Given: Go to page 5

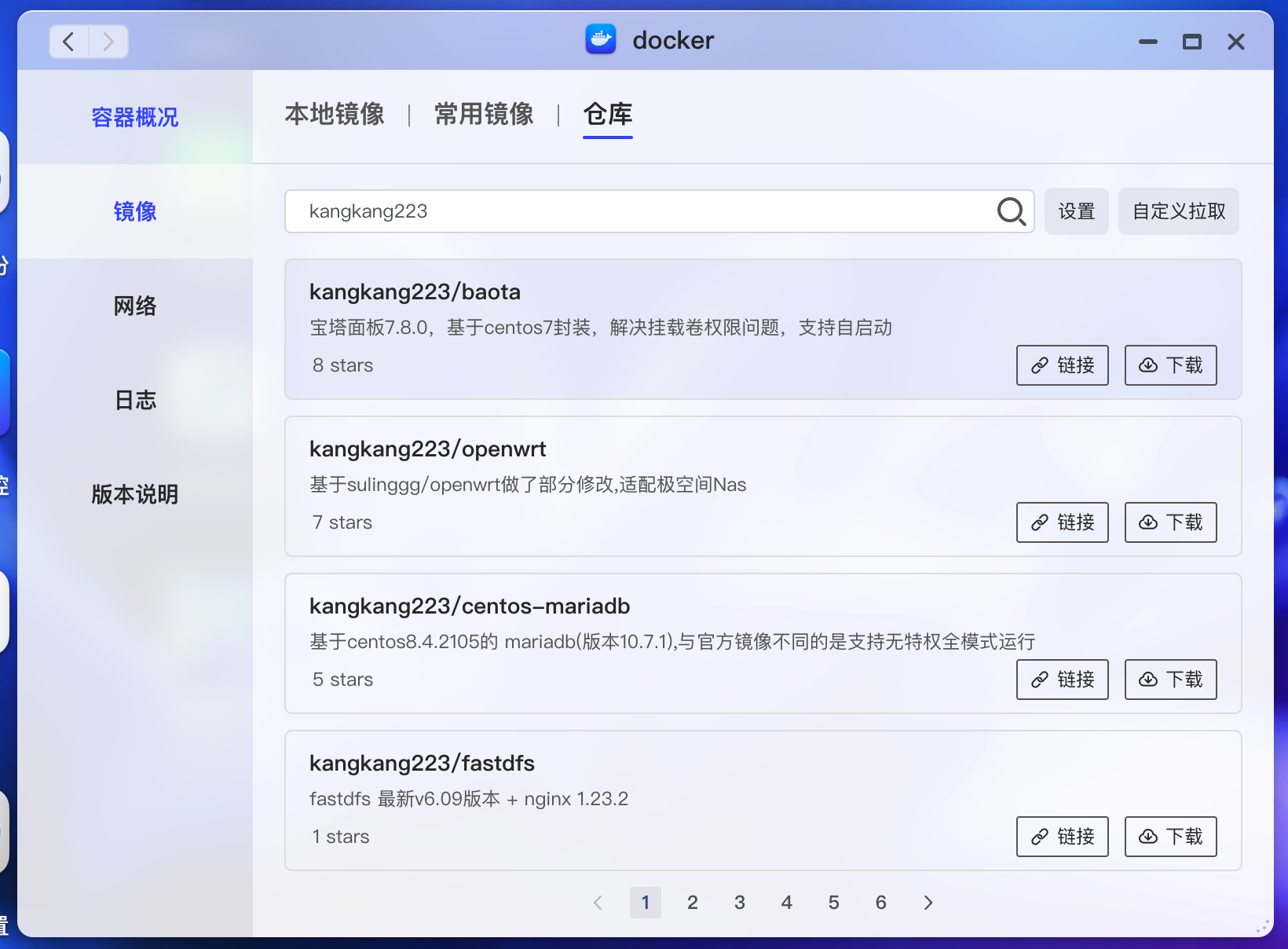Looking at the screenshot, I should click(834, 903).
